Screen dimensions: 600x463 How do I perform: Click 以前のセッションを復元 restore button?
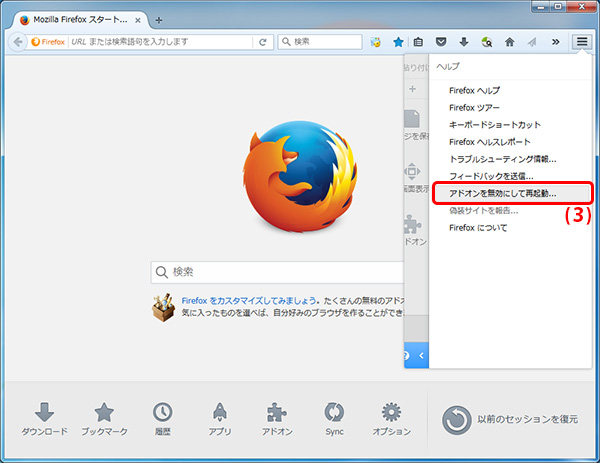(x=510, y=420)
